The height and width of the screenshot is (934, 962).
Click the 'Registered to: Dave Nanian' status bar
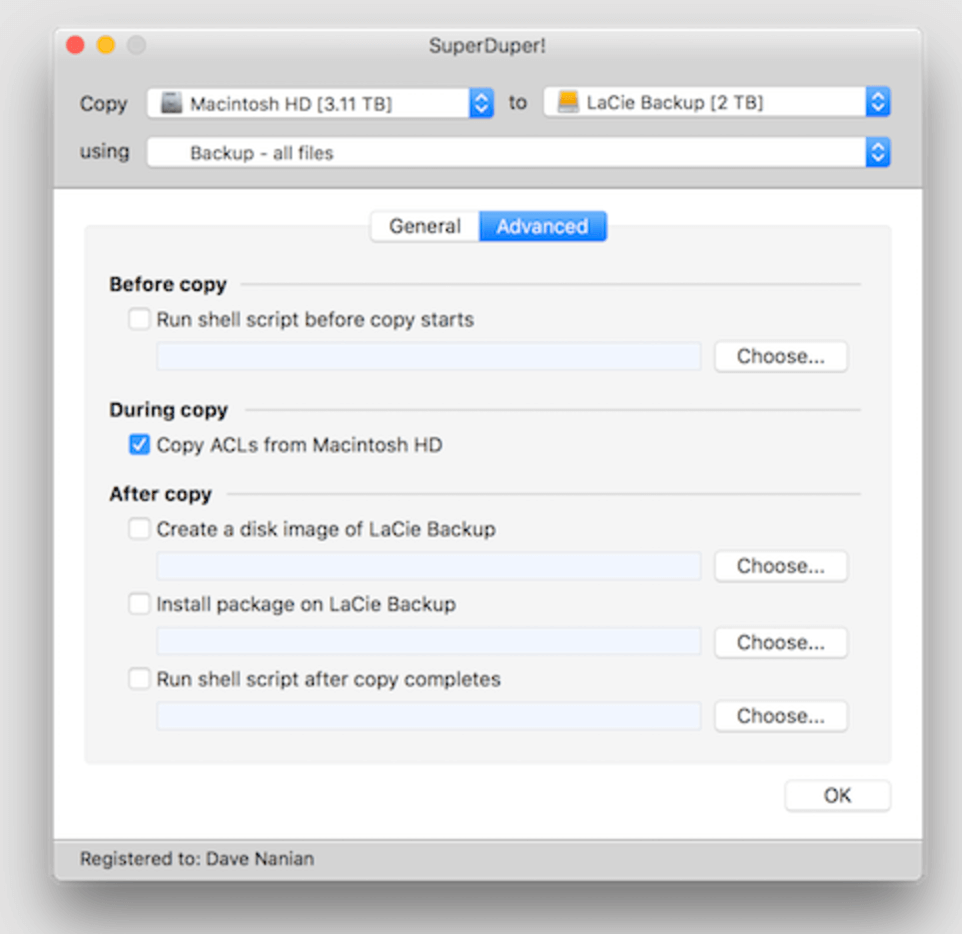click(x=196, y=858)
